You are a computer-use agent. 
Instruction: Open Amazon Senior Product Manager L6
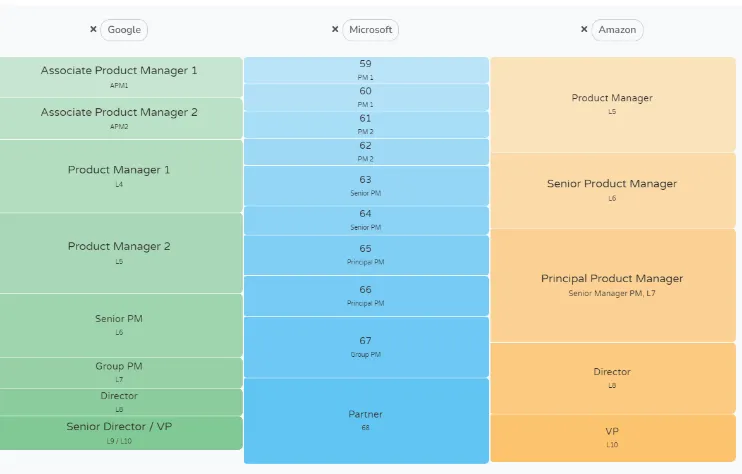tap(613, 191)
